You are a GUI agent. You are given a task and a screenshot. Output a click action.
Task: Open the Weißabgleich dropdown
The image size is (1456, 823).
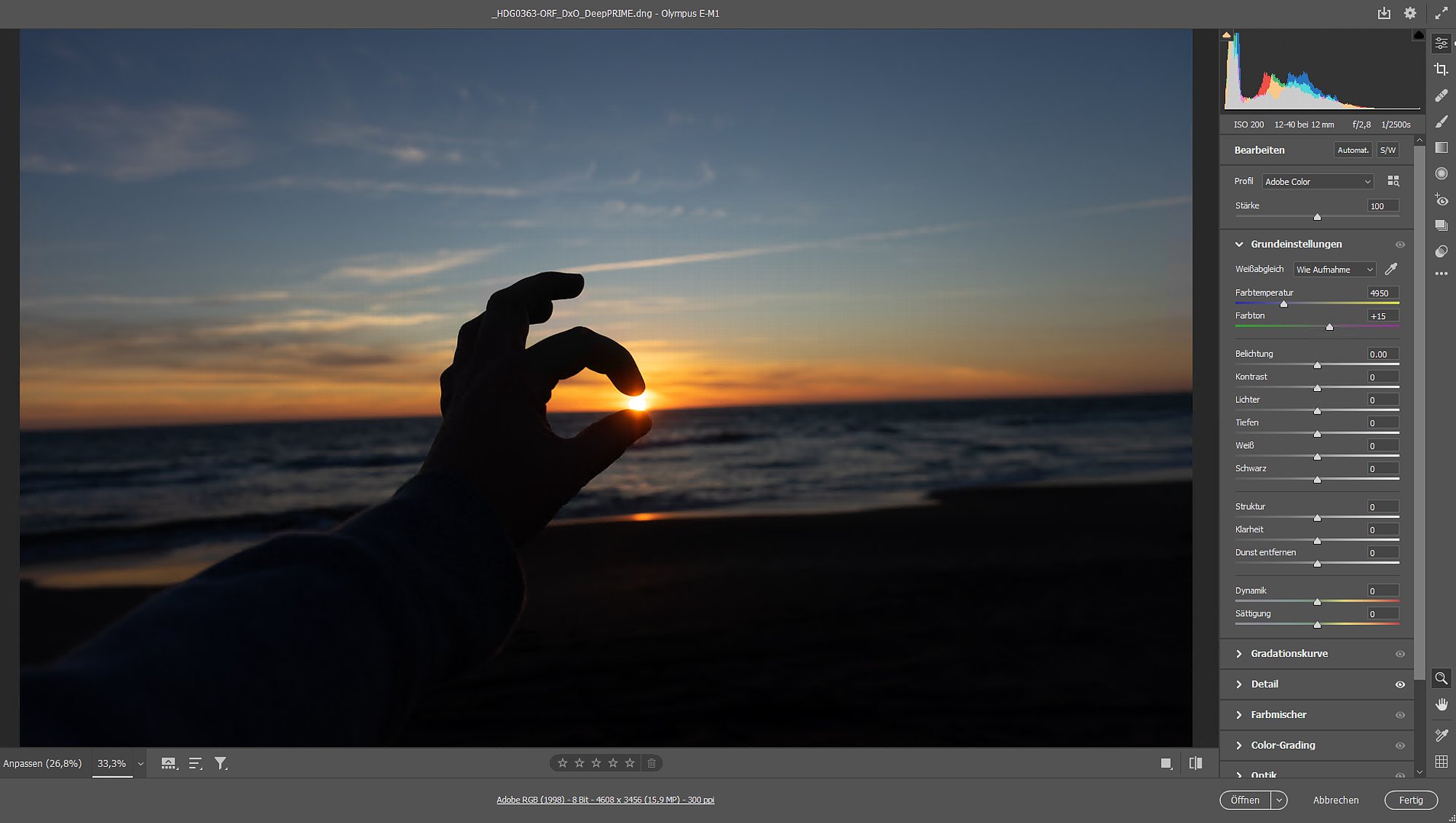click(x=1334, y=269)
